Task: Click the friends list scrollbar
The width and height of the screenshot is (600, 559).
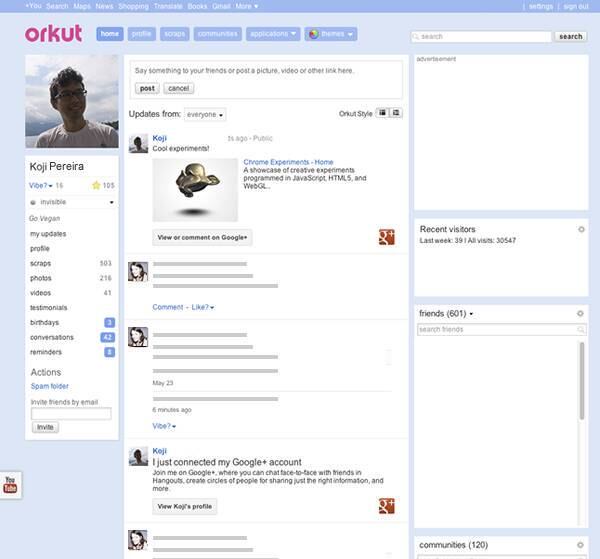Action: (582, 381)
